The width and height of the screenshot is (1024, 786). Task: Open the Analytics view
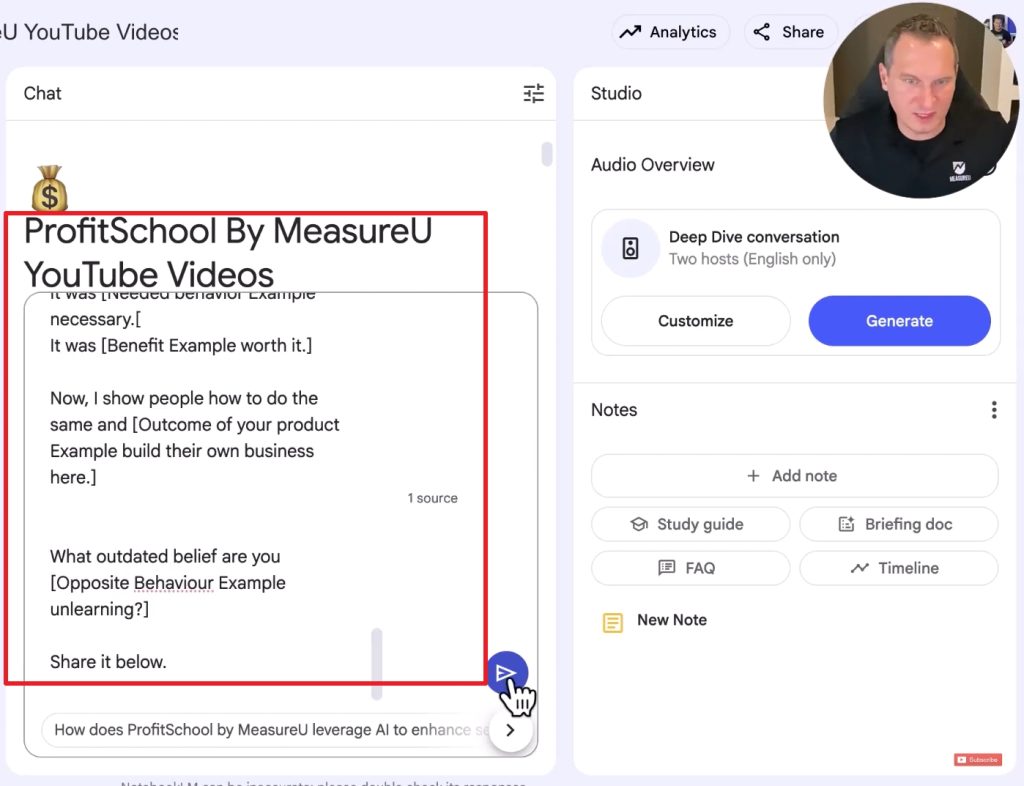pos(670,32)
